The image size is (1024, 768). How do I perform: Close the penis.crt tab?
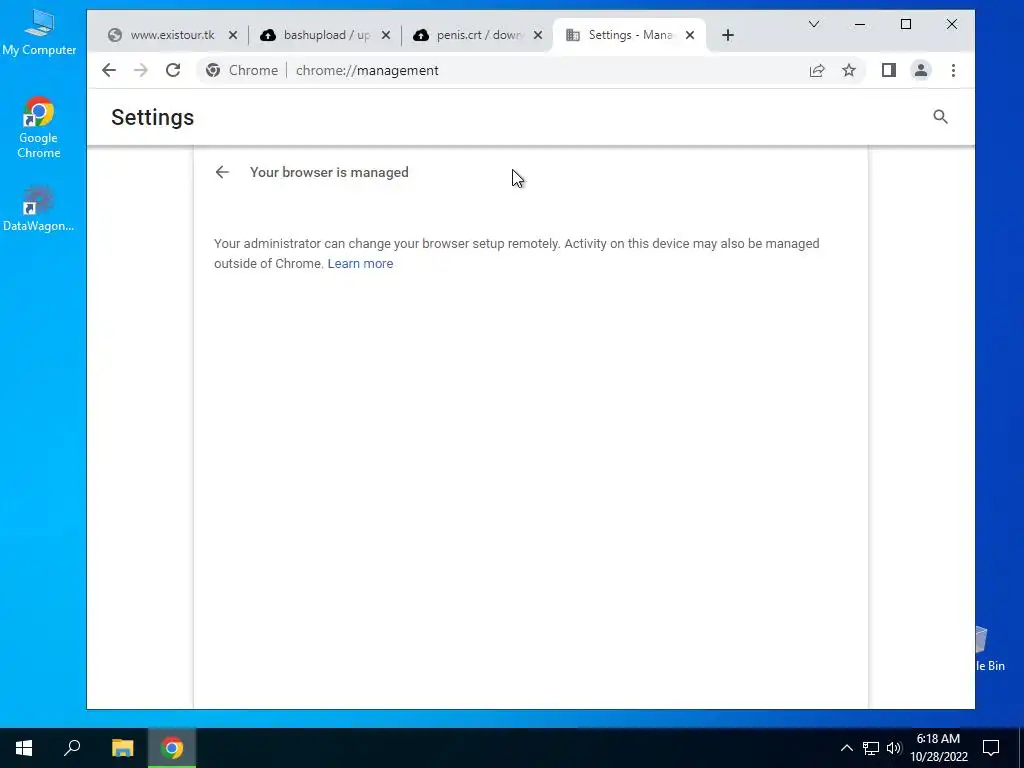[x=538, y=35]
